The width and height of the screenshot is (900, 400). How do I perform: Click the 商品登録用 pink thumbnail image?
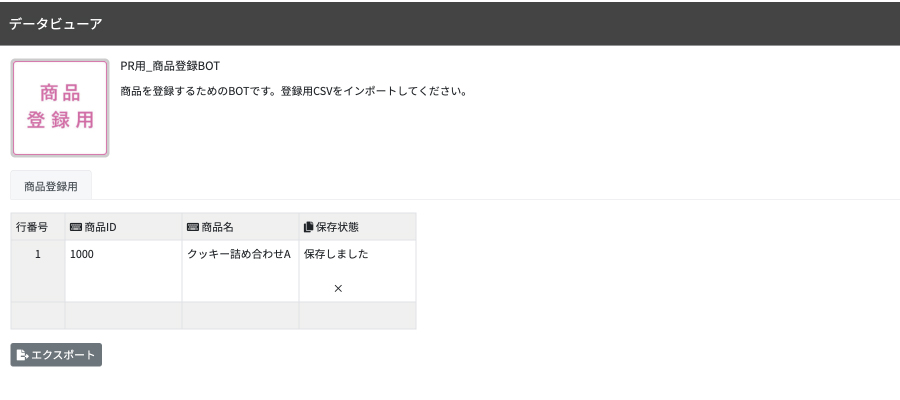coord(60,108)
